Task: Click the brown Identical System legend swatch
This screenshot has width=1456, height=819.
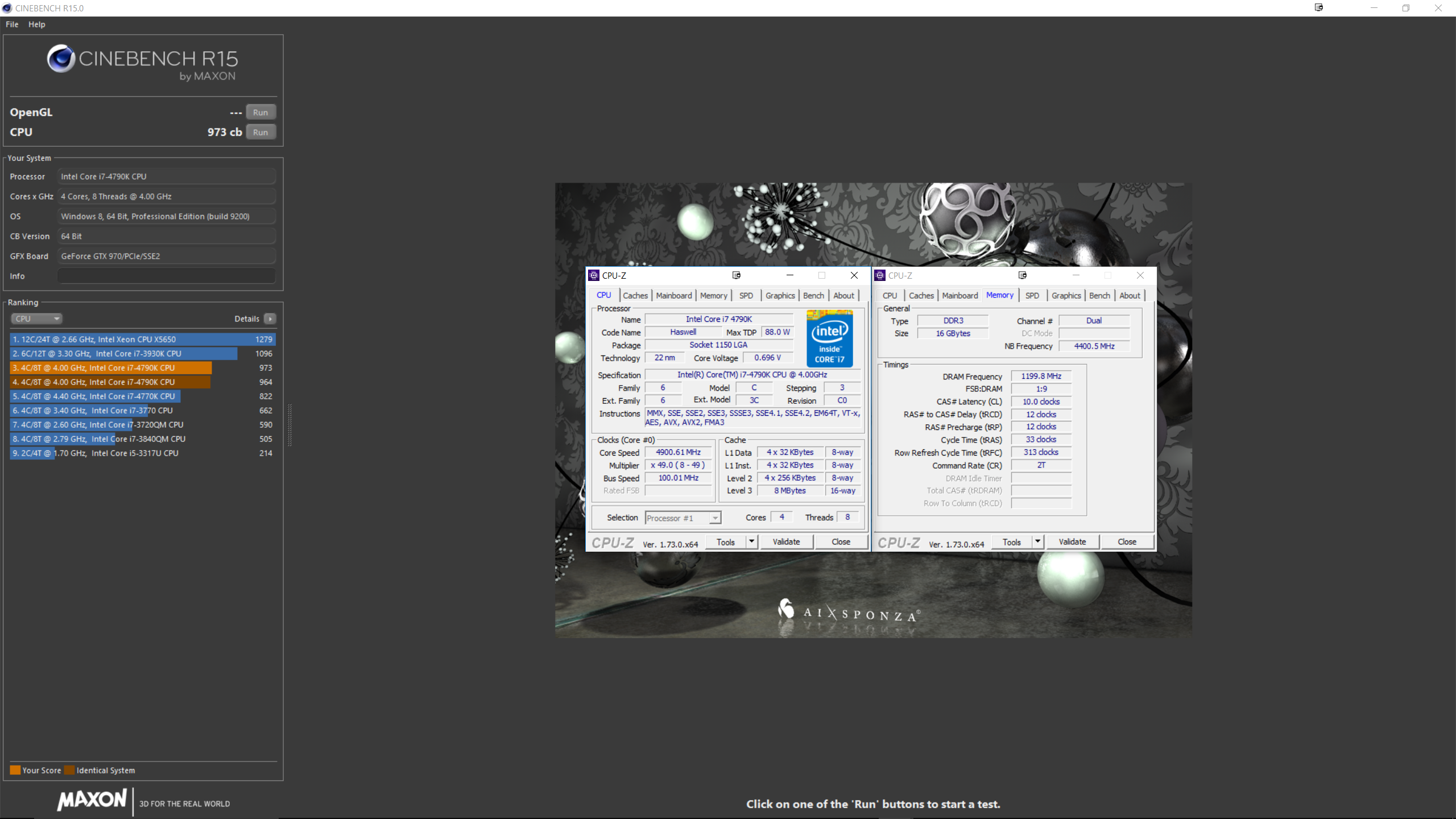Action: pyautogui.click(x=70, y=770)
